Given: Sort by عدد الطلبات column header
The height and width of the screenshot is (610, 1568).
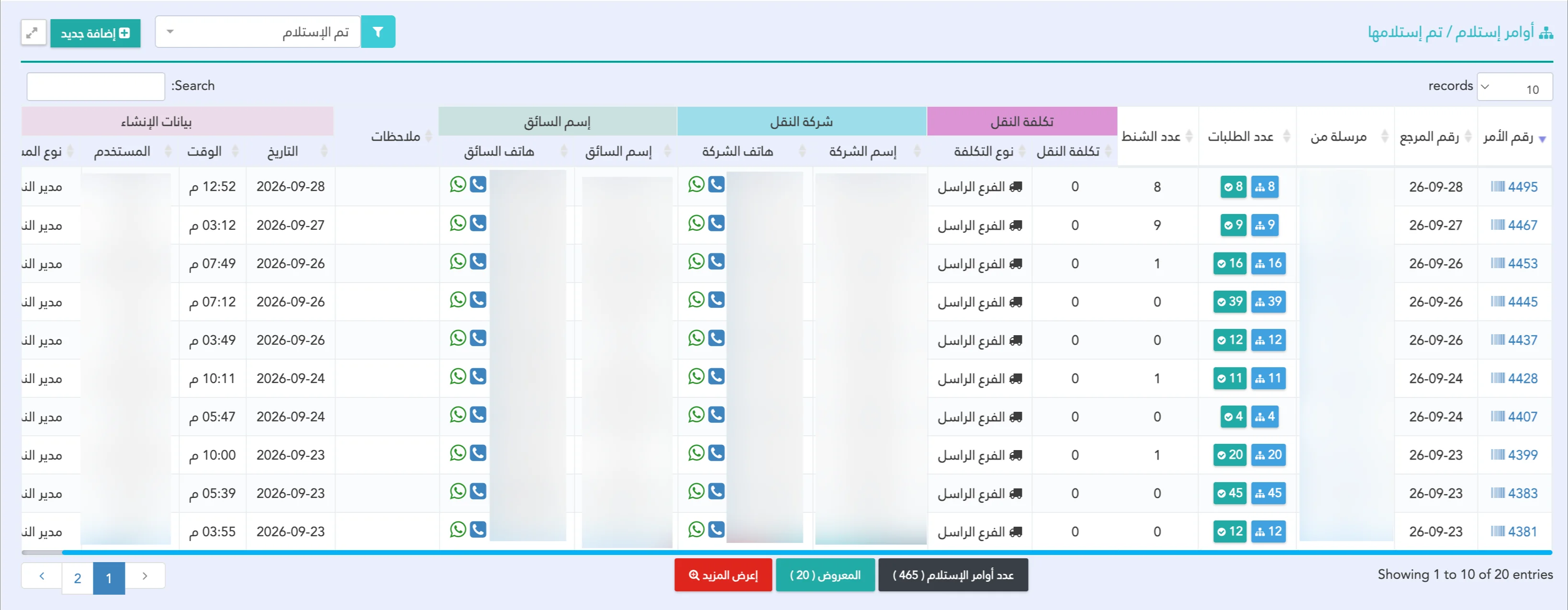Looking at the screenshot, I should (1247, 137).
